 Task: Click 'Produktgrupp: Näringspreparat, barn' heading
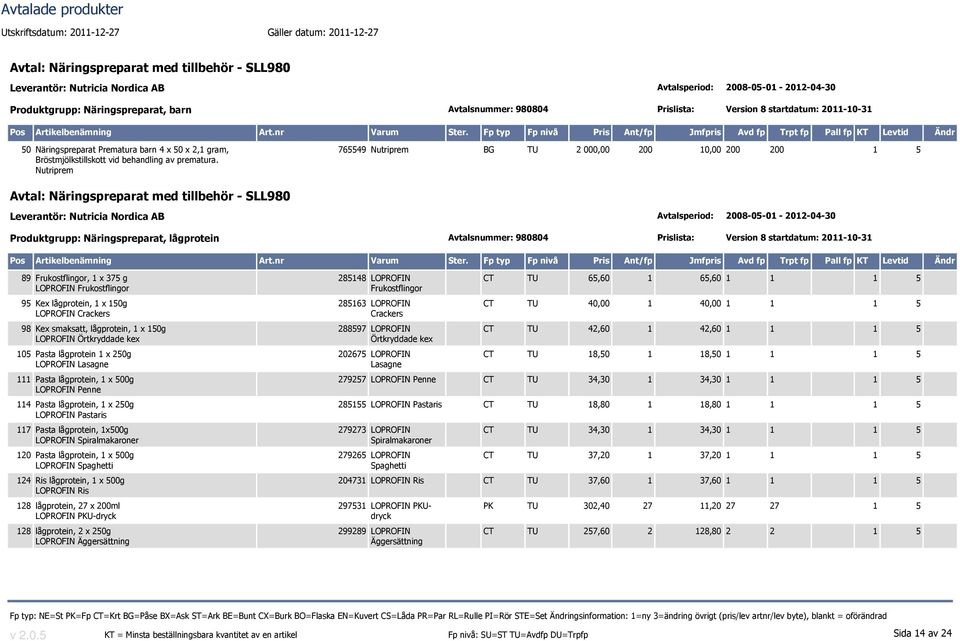pos(100,110)
